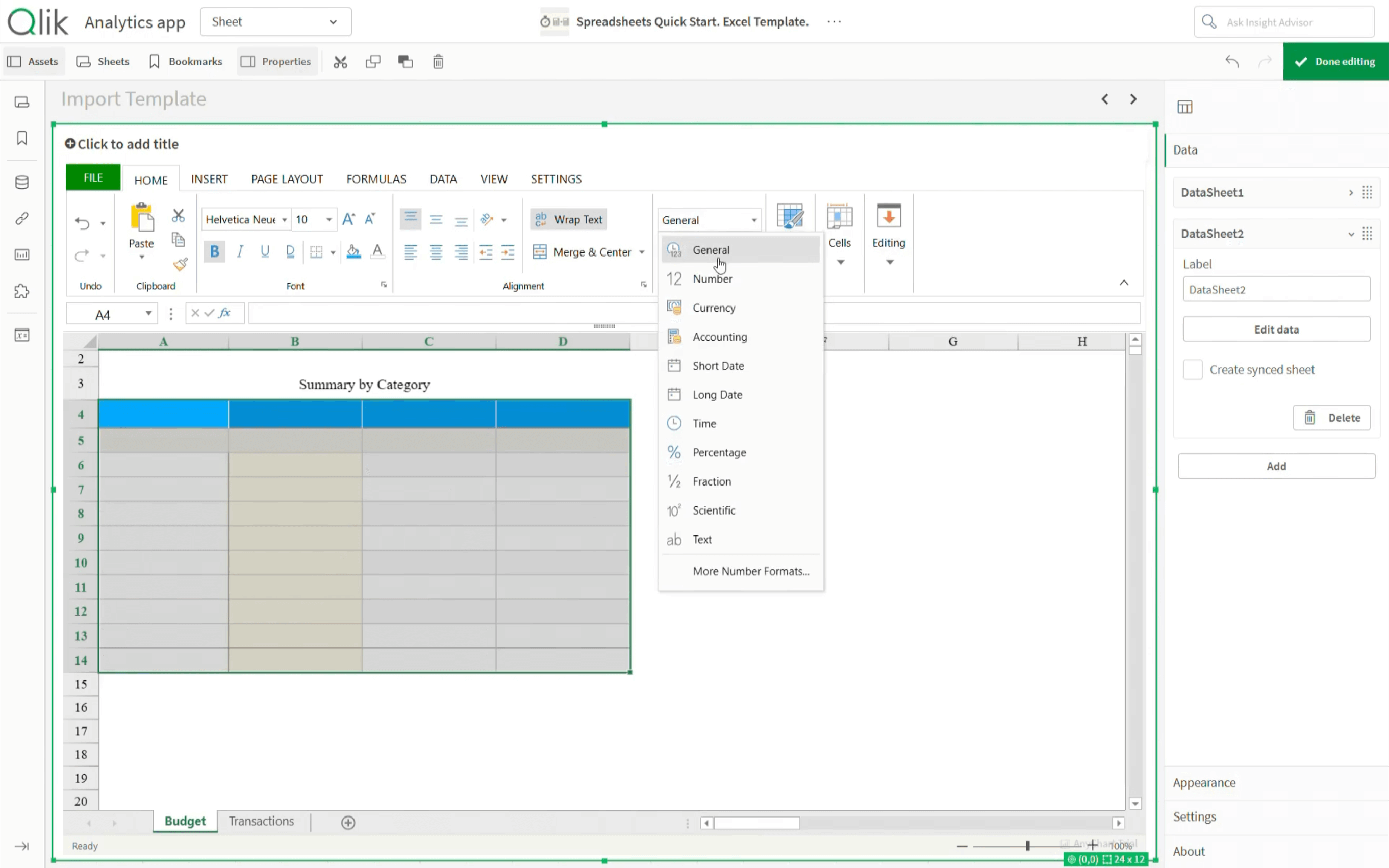Expand the DataSheet1 section
This screenshot has height=868, width=1389.
[1350, 192]
